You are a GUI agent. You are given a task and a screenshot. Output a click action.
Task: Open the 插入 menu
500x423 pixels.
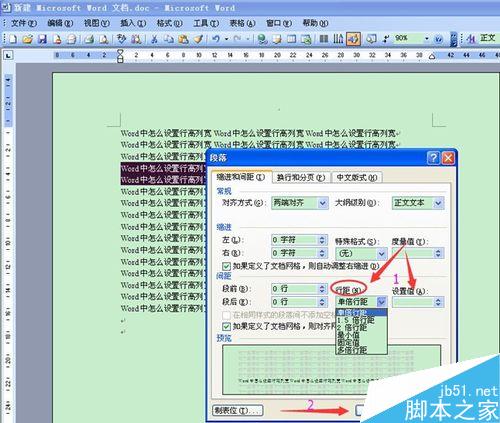[x=133, y=23]
